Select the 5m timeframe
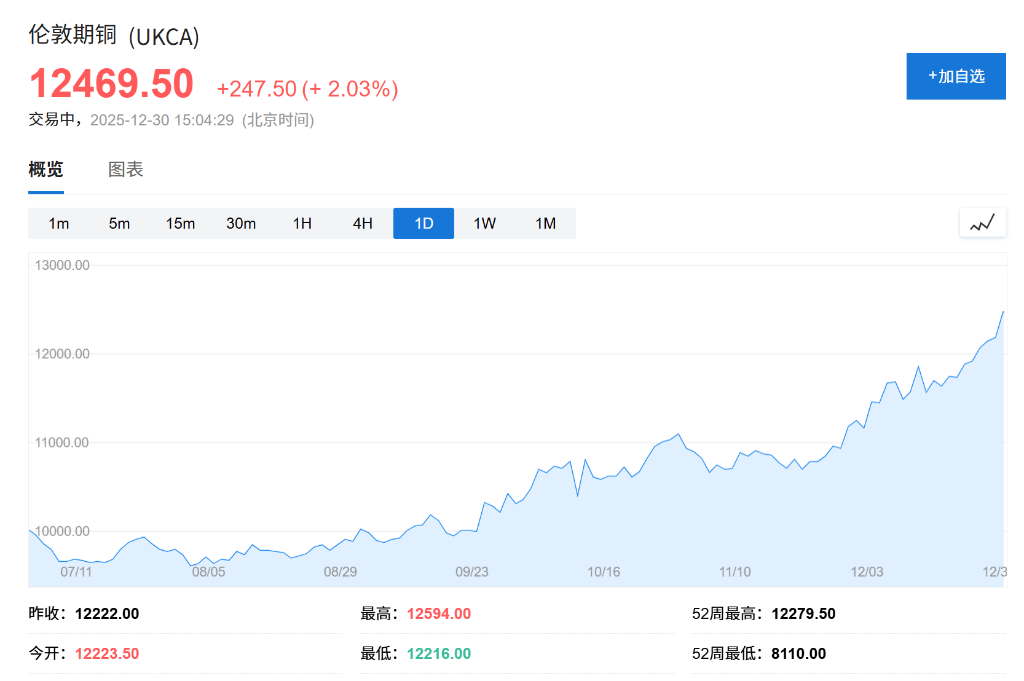 119,223
